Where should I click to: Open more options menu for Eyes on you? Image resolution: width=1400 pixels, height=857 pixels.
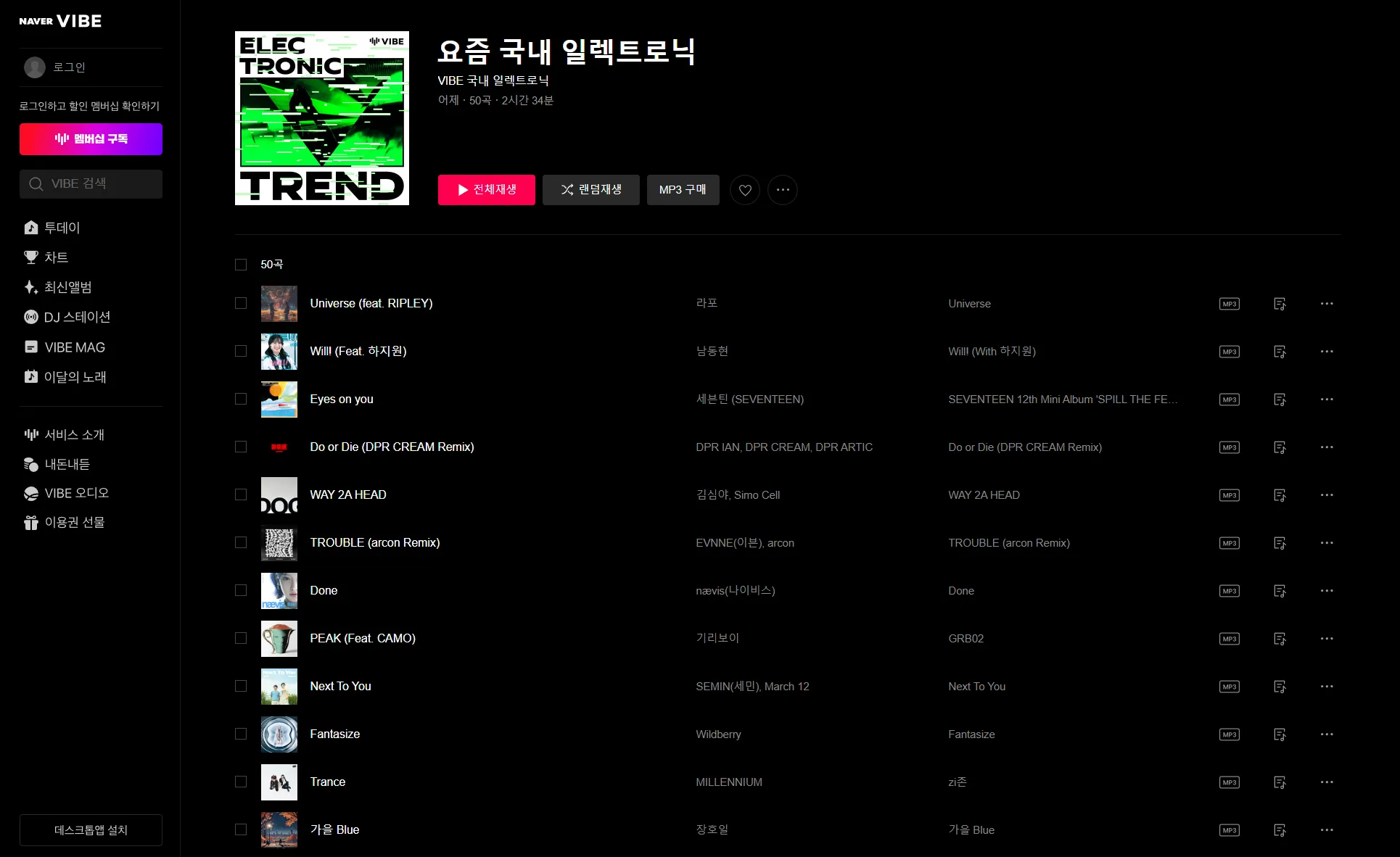[1327, 399]
